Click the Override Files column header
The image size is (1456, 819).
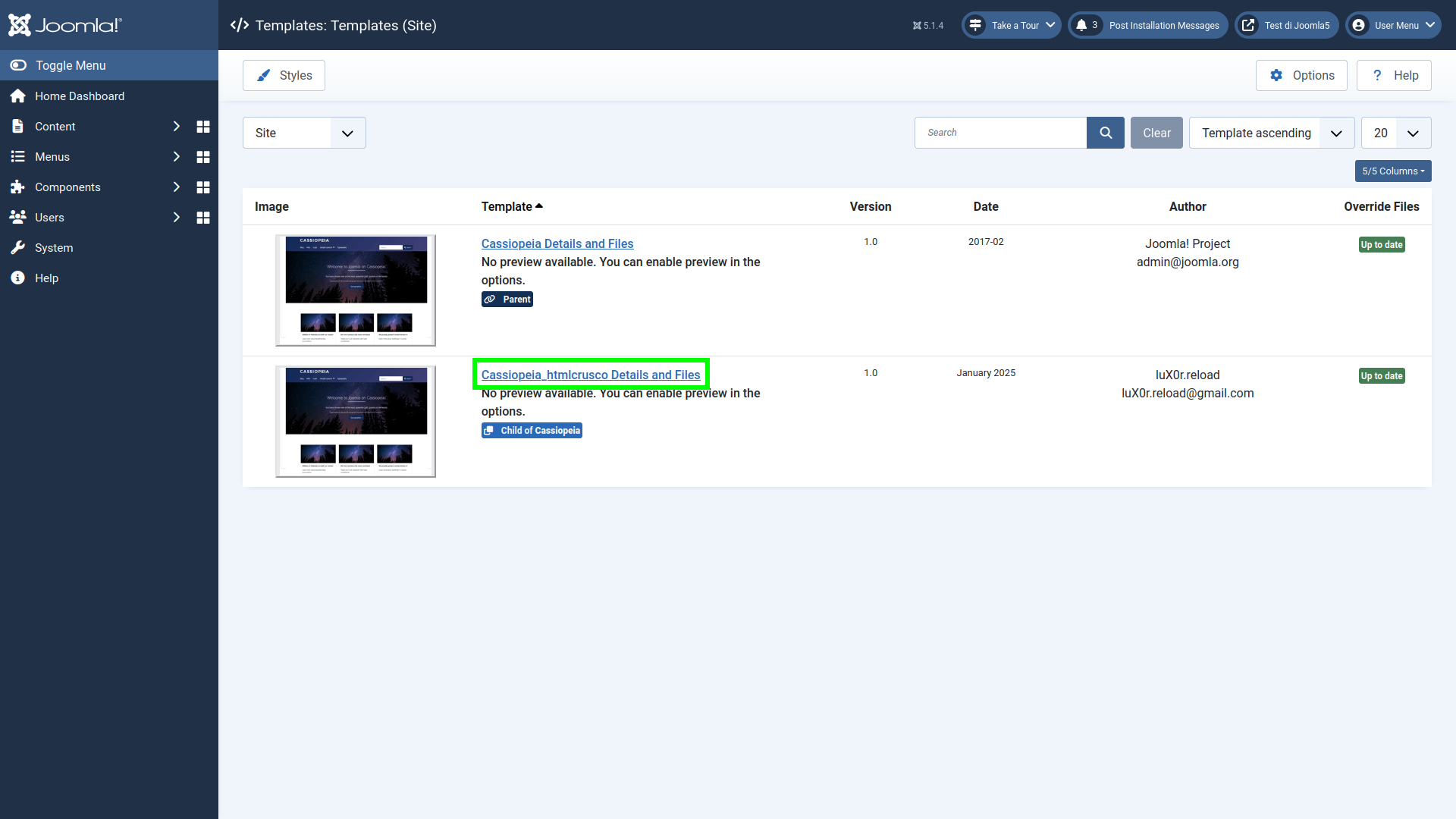point(1381,206)
